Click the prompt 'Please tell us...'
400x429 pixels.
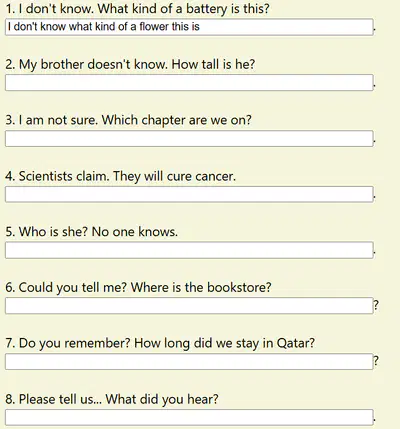tap(60, 399)
